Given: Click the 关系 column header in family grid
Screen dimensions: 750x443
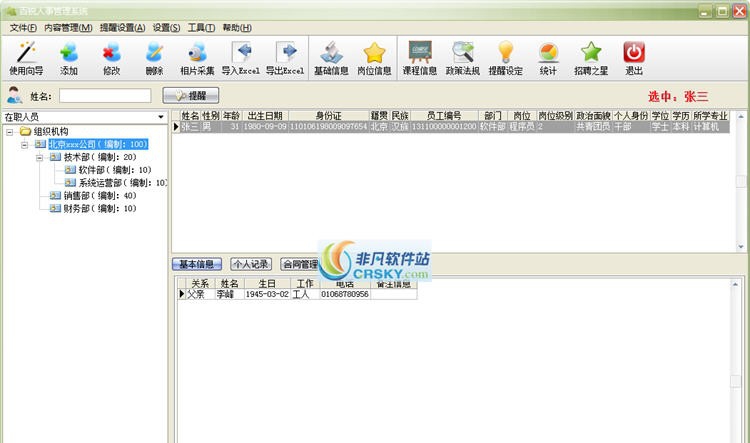Looking at the screenshot, I should pyautogui.click(x=200, y=284).
